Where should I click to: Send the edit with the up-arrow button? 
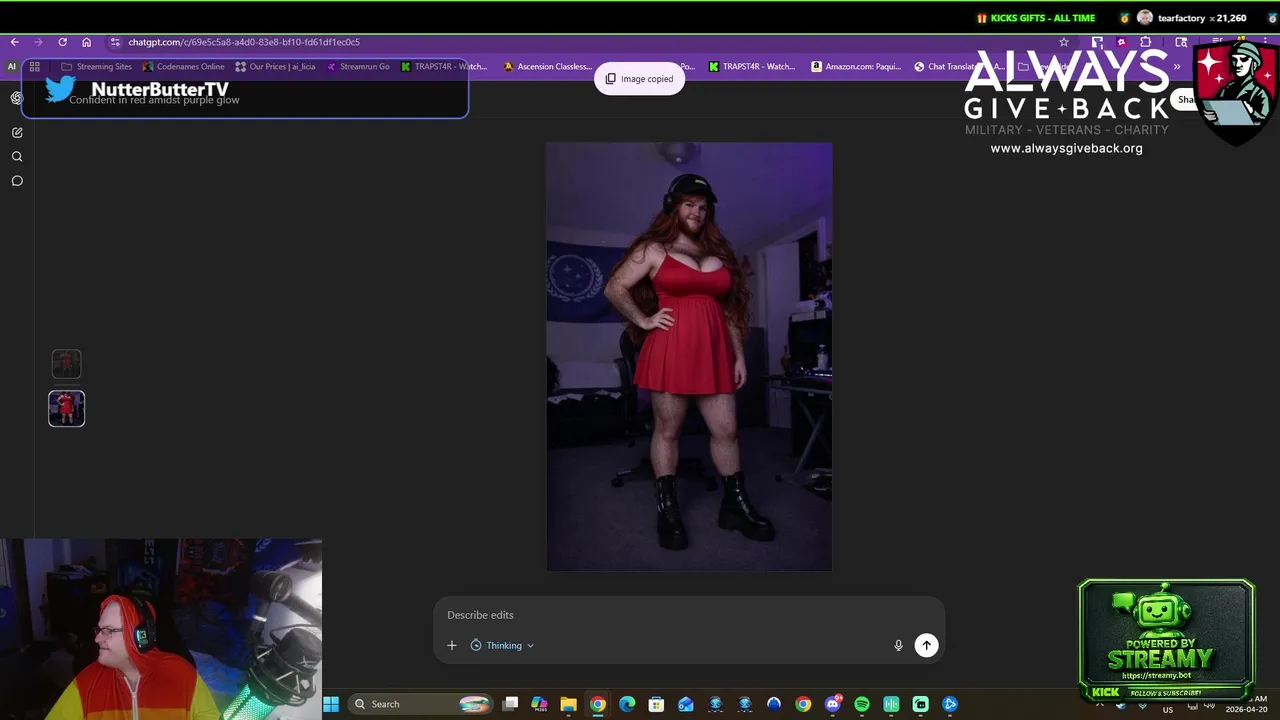(x=926, y=645)
